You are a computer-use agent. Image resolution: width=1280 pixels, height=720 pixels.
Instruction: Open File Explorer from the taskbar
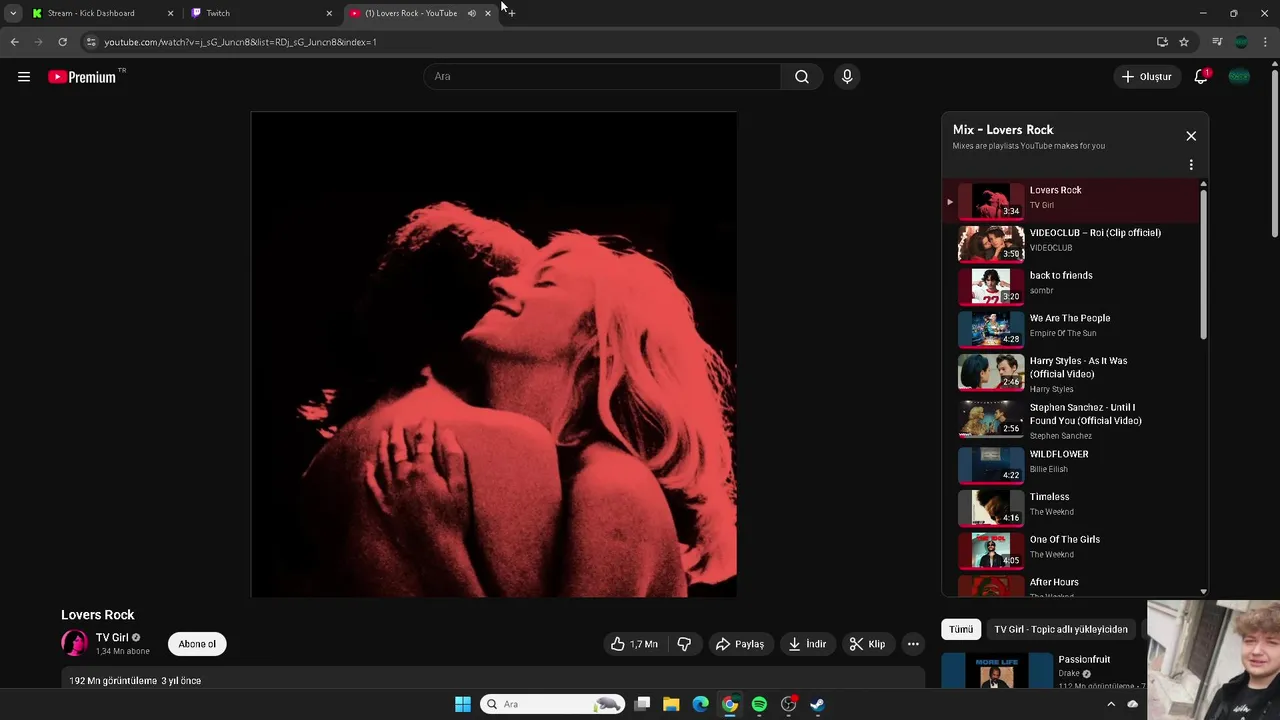pyautogui.click(x=671, y=704)
